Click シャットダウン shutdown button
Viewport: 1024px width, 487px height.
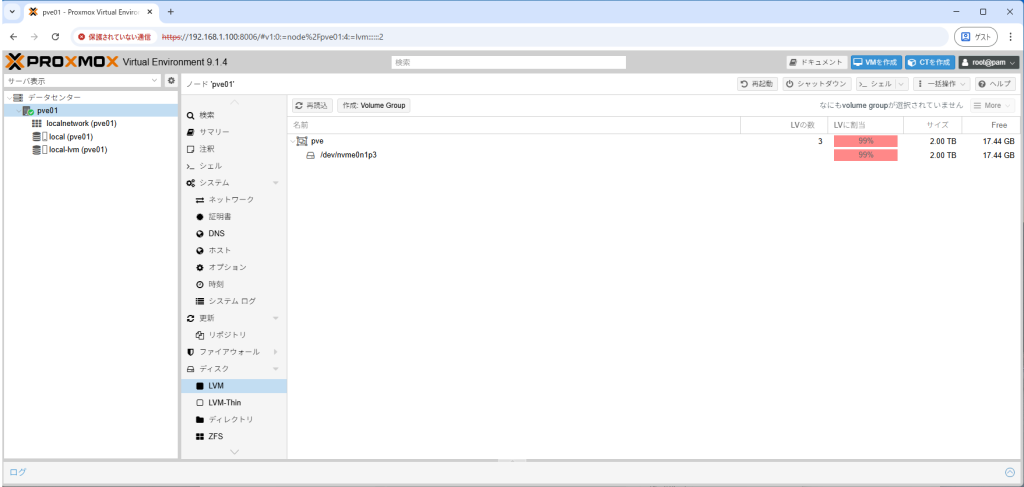point(816,84)
